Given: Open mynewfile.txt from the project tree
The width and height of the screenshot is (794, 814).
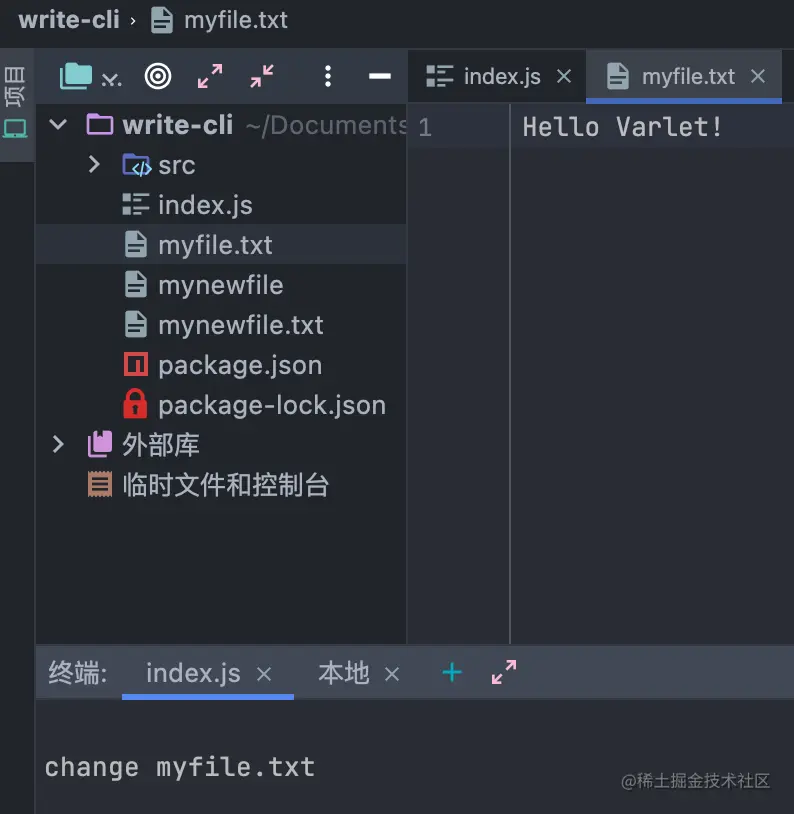Looking at the screenshot, I should pyautogui.click(x=240, y=325).
